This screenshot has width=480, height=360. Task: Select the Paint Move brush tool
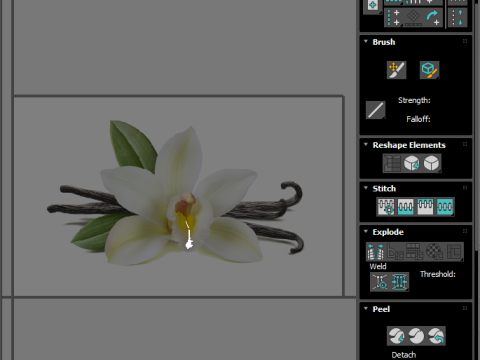pos(396,70)
